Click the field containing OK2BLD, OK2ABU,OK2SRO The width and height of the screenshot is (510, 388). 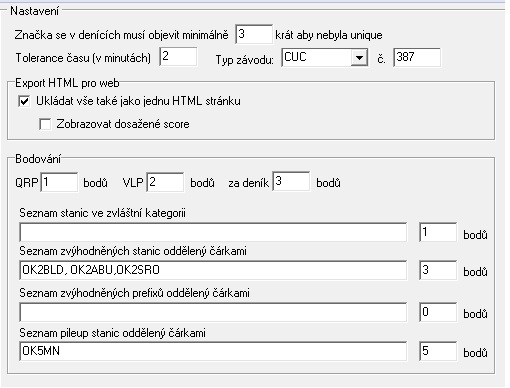(x=213, y=270)
